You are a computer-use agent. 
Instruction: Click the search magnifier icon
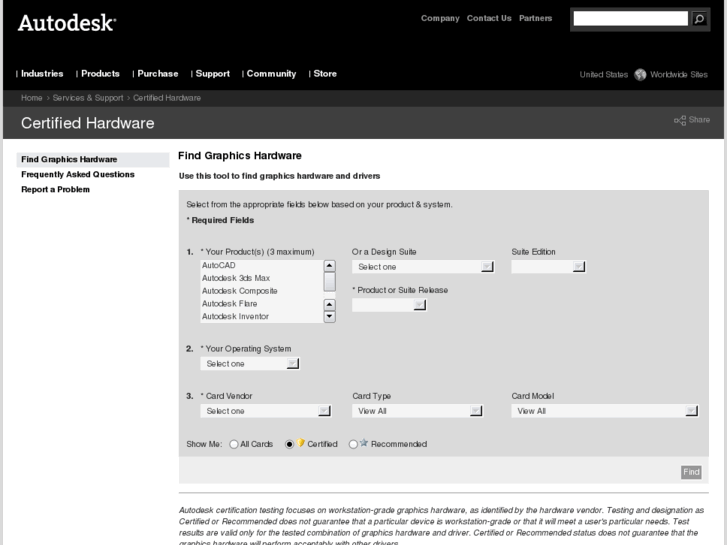[x=699, y=19]
